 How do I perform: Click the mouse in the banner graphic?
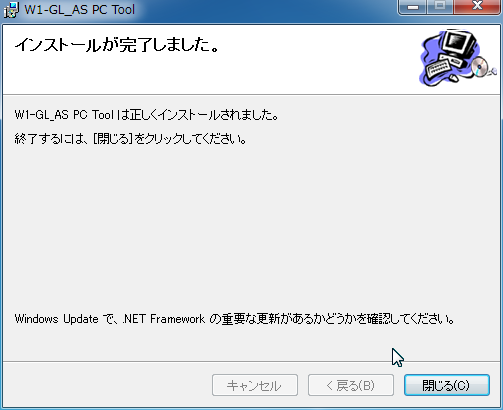click(x=453, y=78)
